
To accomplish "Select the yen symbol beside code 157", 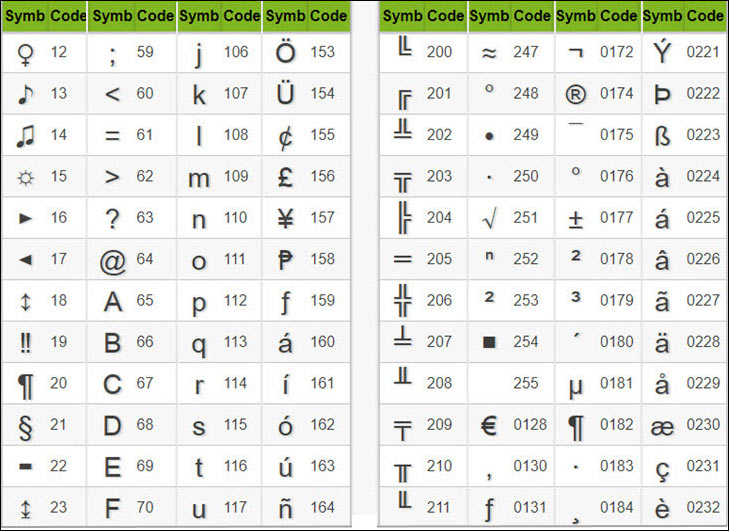I will click(x=285, y=218).
